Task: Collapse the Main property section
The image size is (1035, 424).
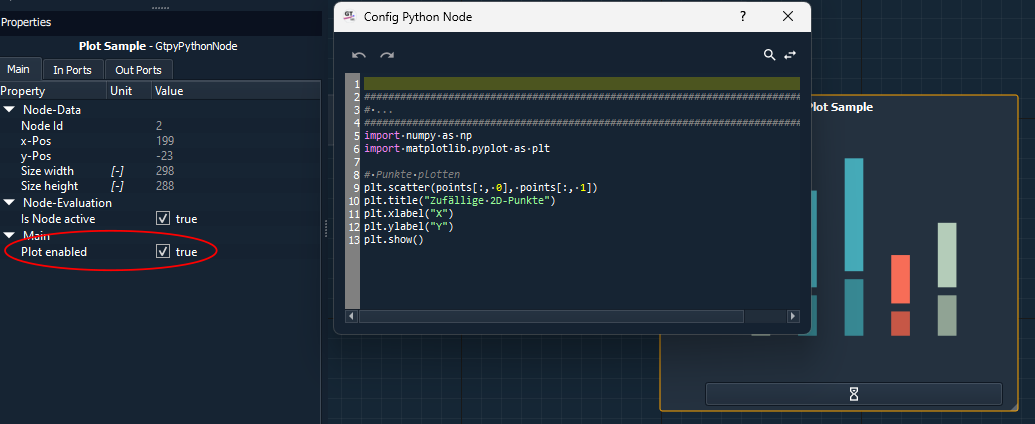Action: [x=9, y=235]
